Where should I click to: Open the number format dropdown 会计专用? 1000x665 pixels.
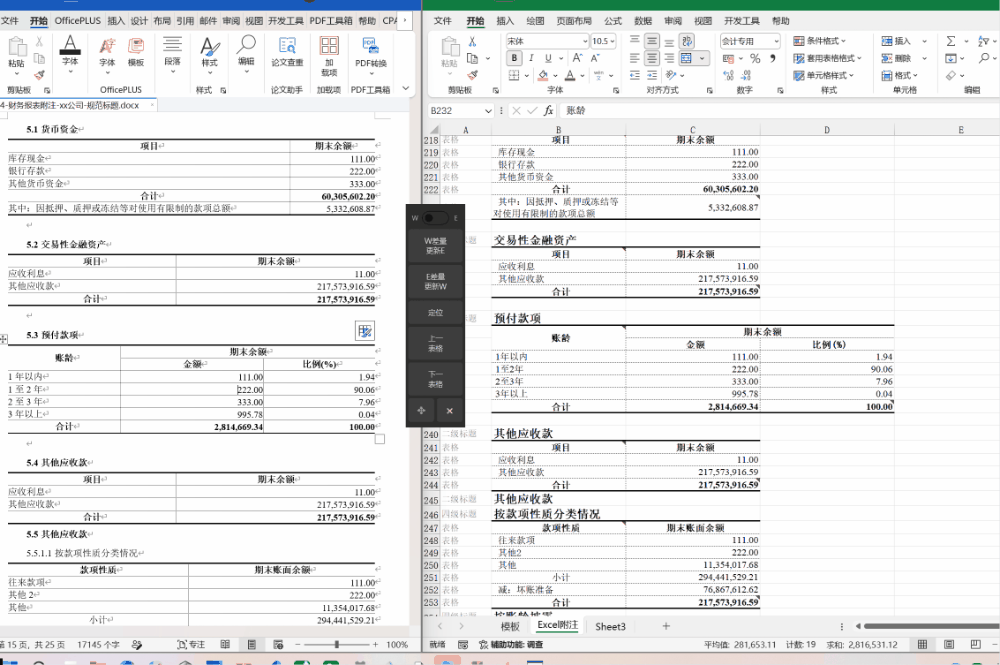tap(776, 41)
